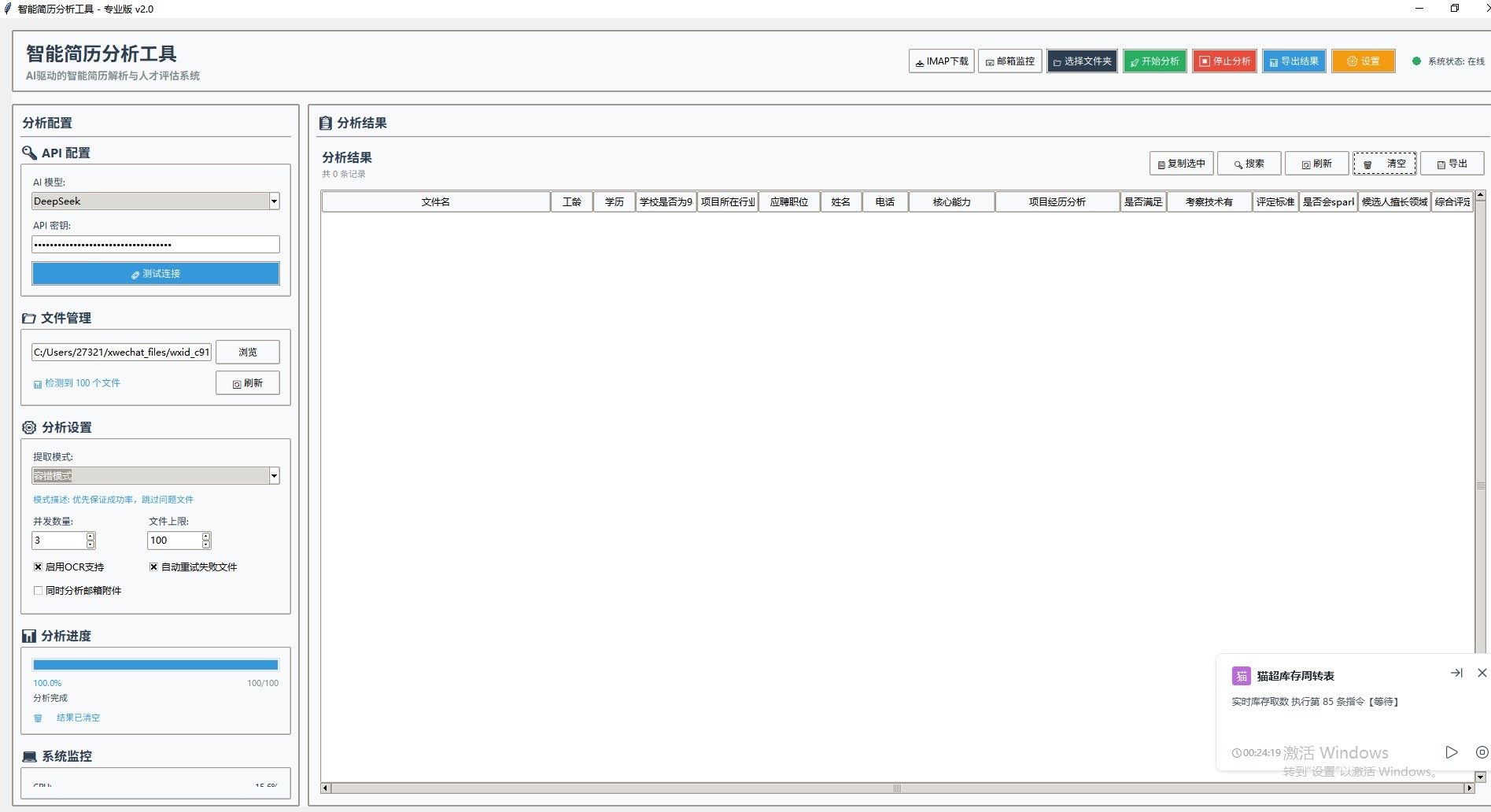
Task: Minimize the 智能简历分析工具 window
Action: click(x=1419, y=9)
